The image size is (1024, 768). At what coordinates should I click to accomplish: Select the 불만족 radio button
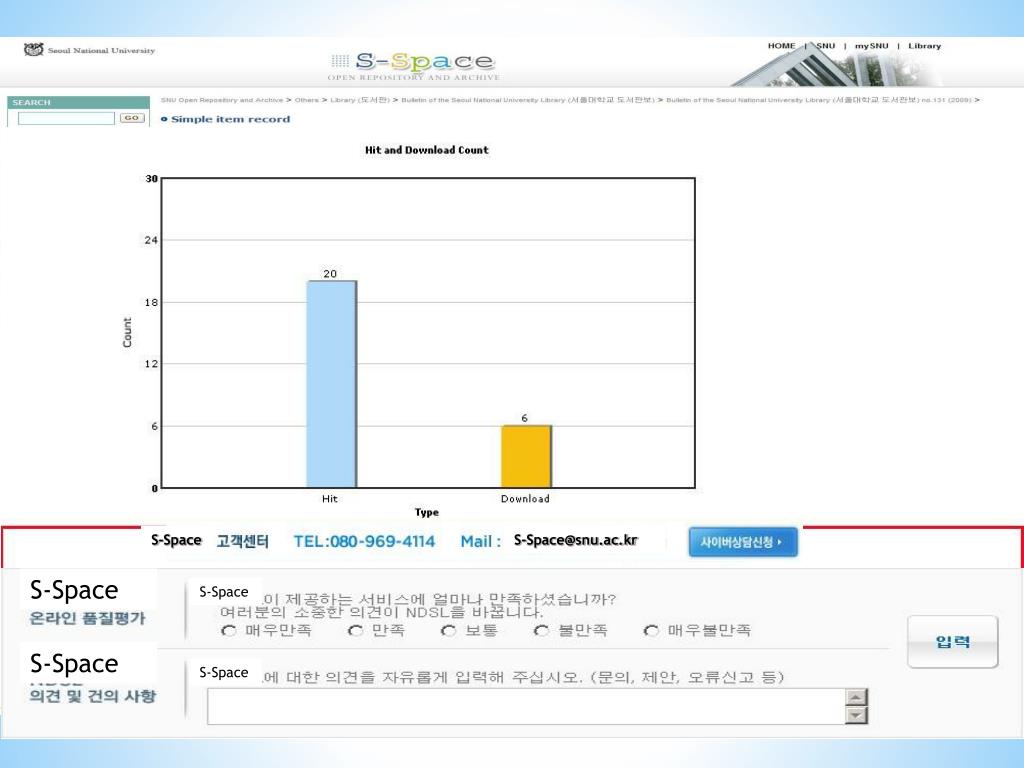[541, 630]
